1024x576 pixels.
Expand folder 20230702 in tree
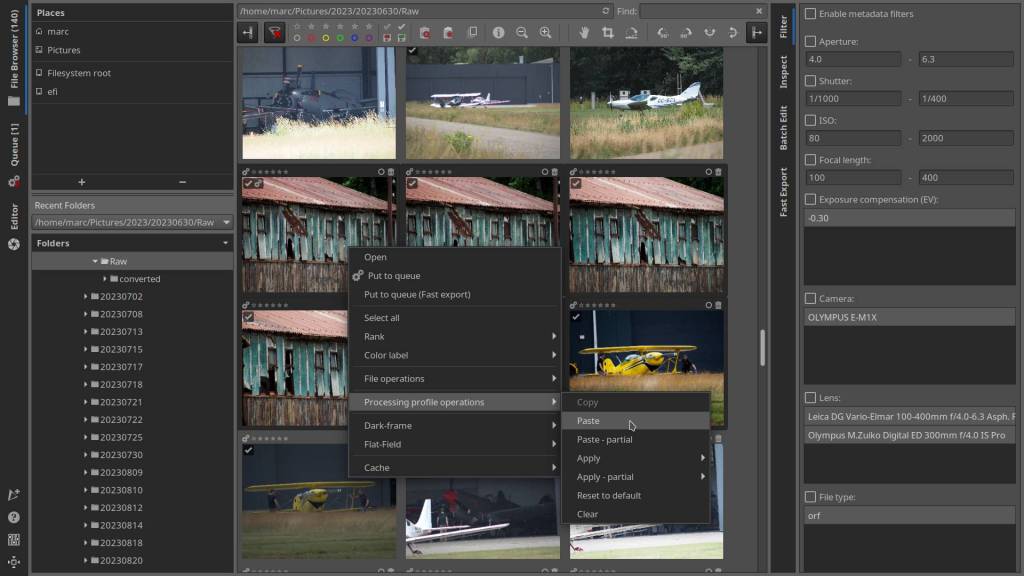click(x=86, y=296)
